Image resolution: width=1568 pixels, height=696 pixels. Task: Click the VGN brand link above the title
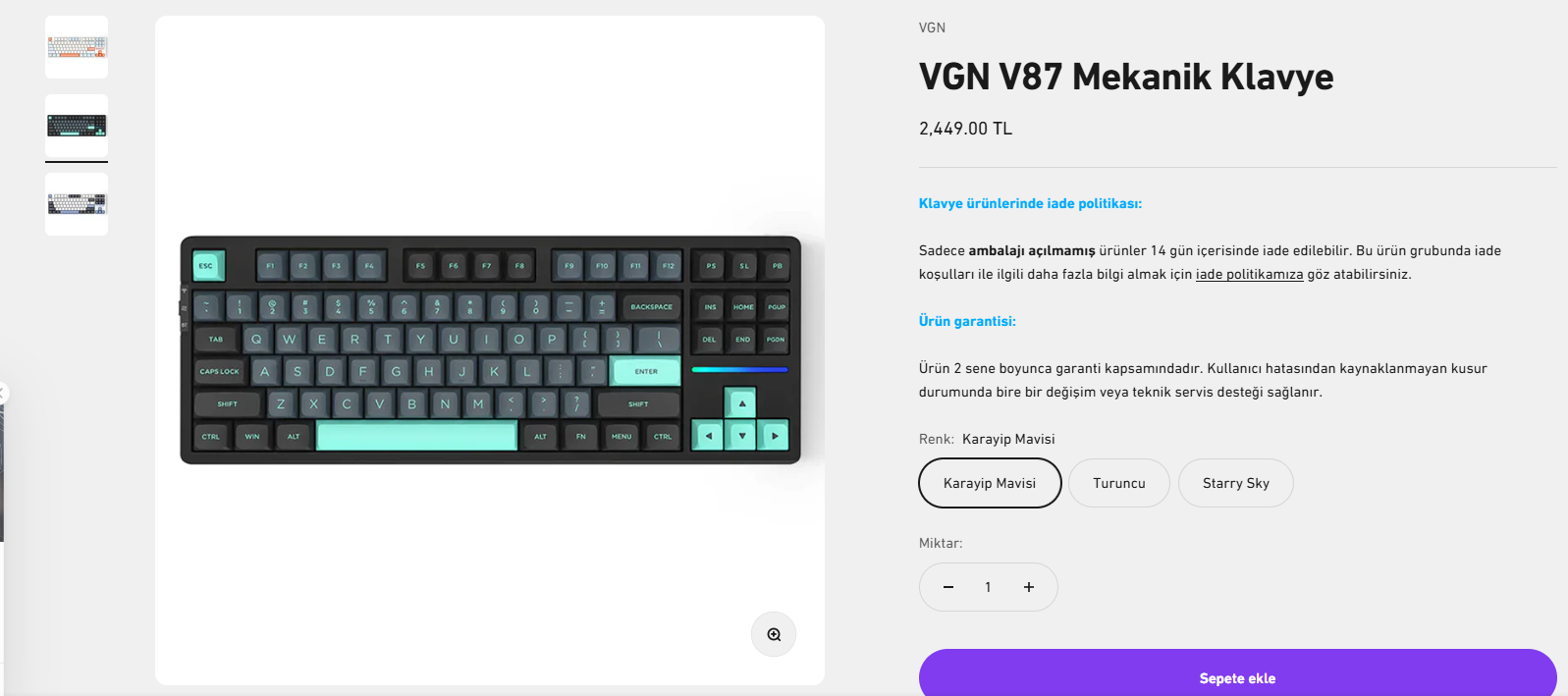point(932,27)
